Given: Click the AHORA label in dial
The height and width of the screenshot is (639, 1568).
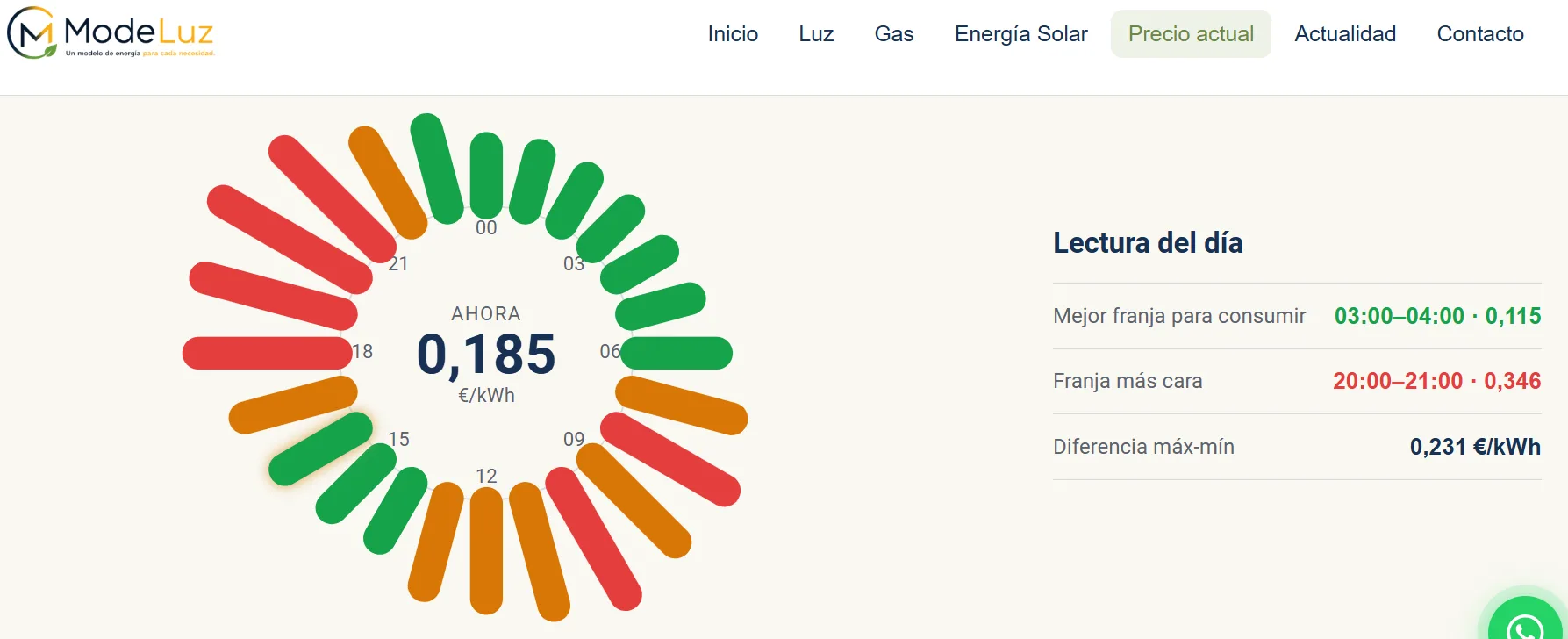Looking at the screenshot, I should [x=486, y=313].
